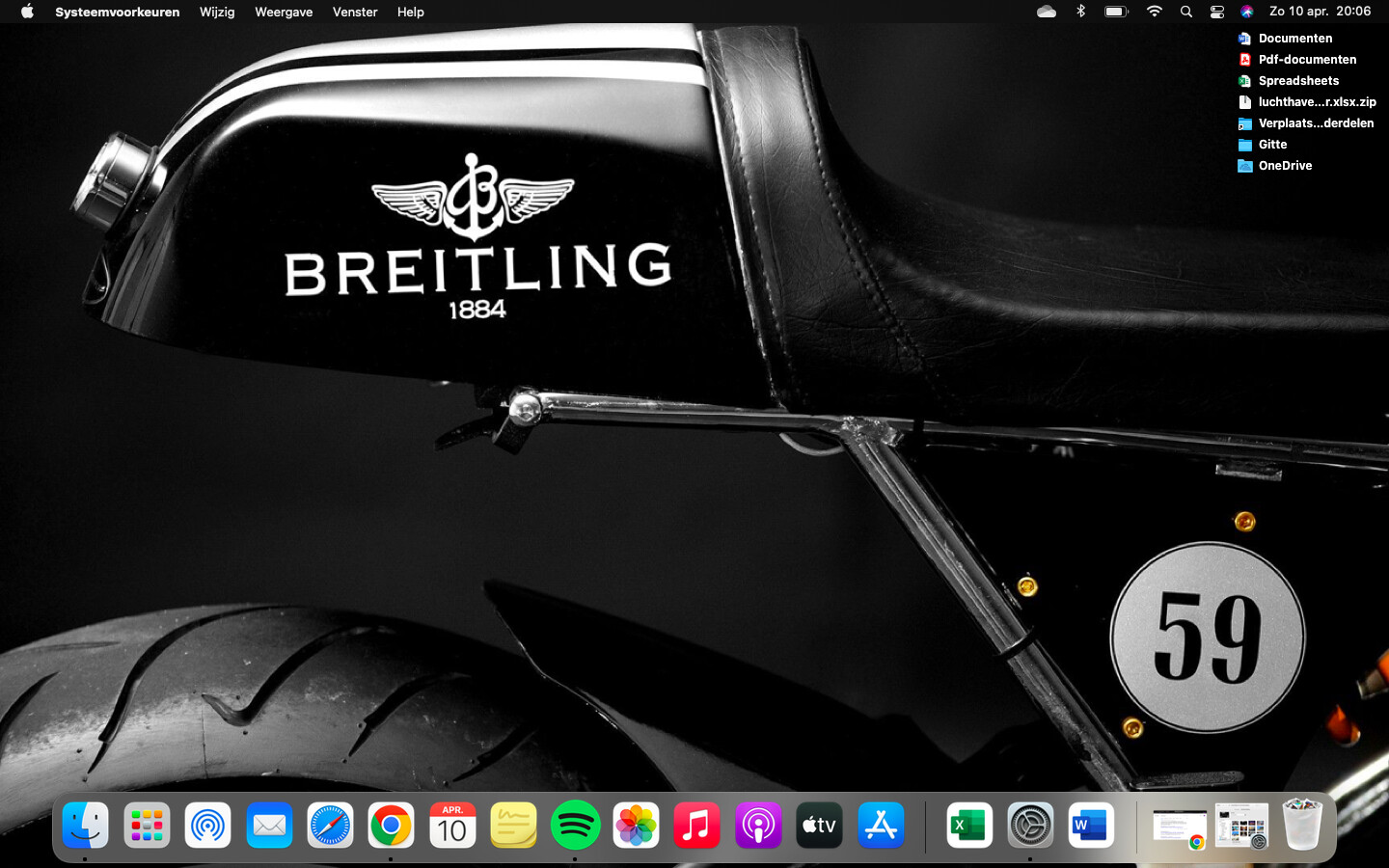1389x868 pixels.
Task: Open the Bluetooth menu bar icon
Action: point(1081,12)
